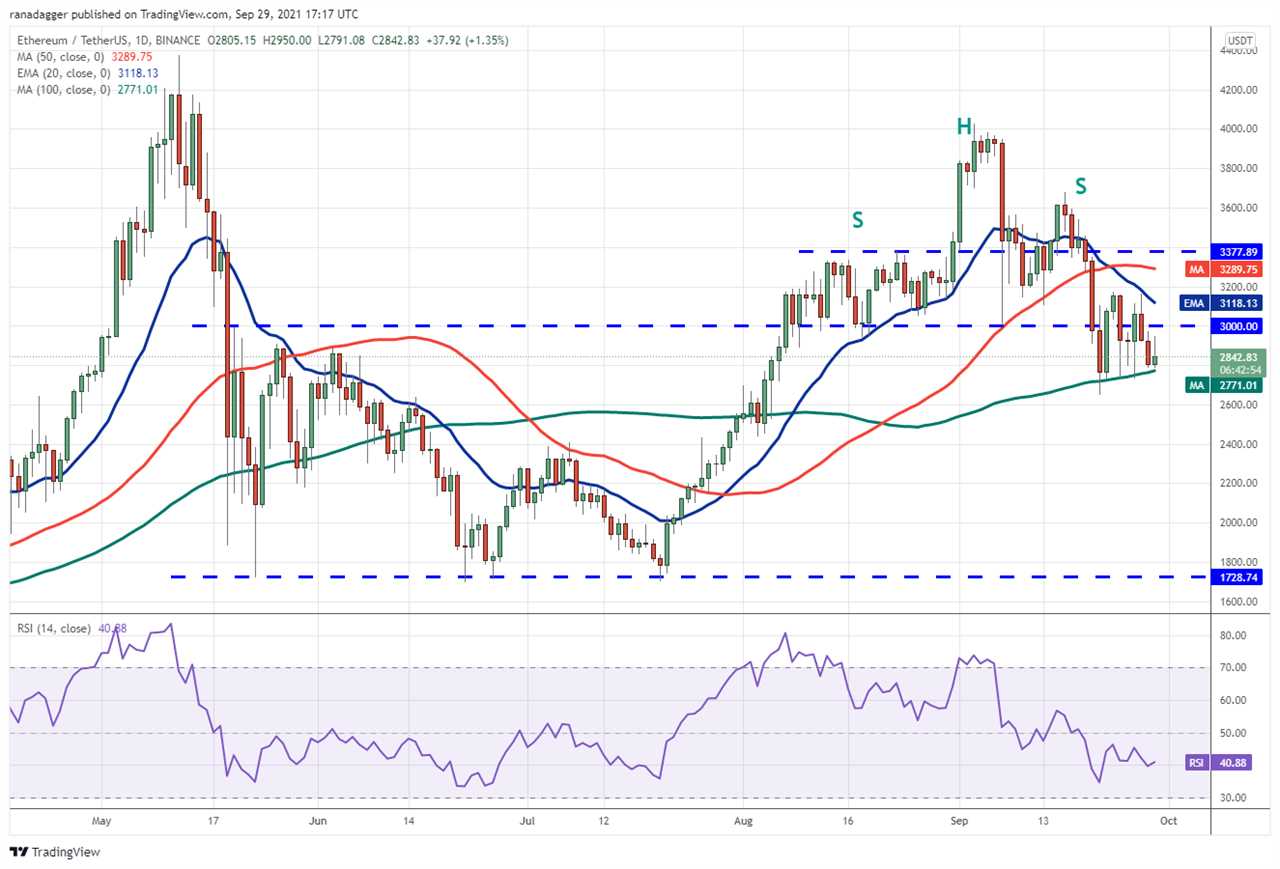Click the Jul label on the time axis
1280x869 pixels.
click(x=527, y=820)
